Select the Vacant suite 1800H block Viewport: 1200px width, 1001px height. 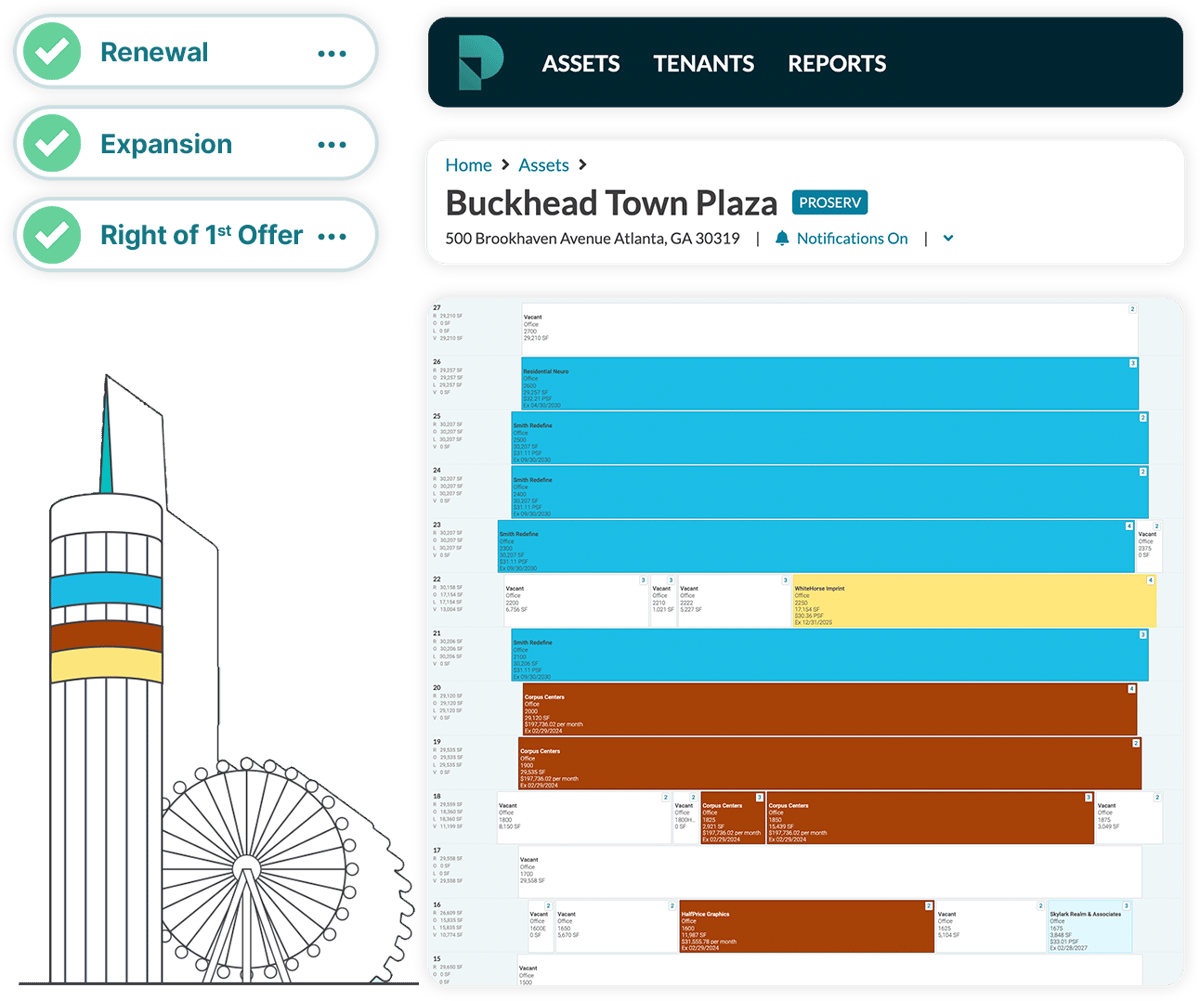coord(685,817)
